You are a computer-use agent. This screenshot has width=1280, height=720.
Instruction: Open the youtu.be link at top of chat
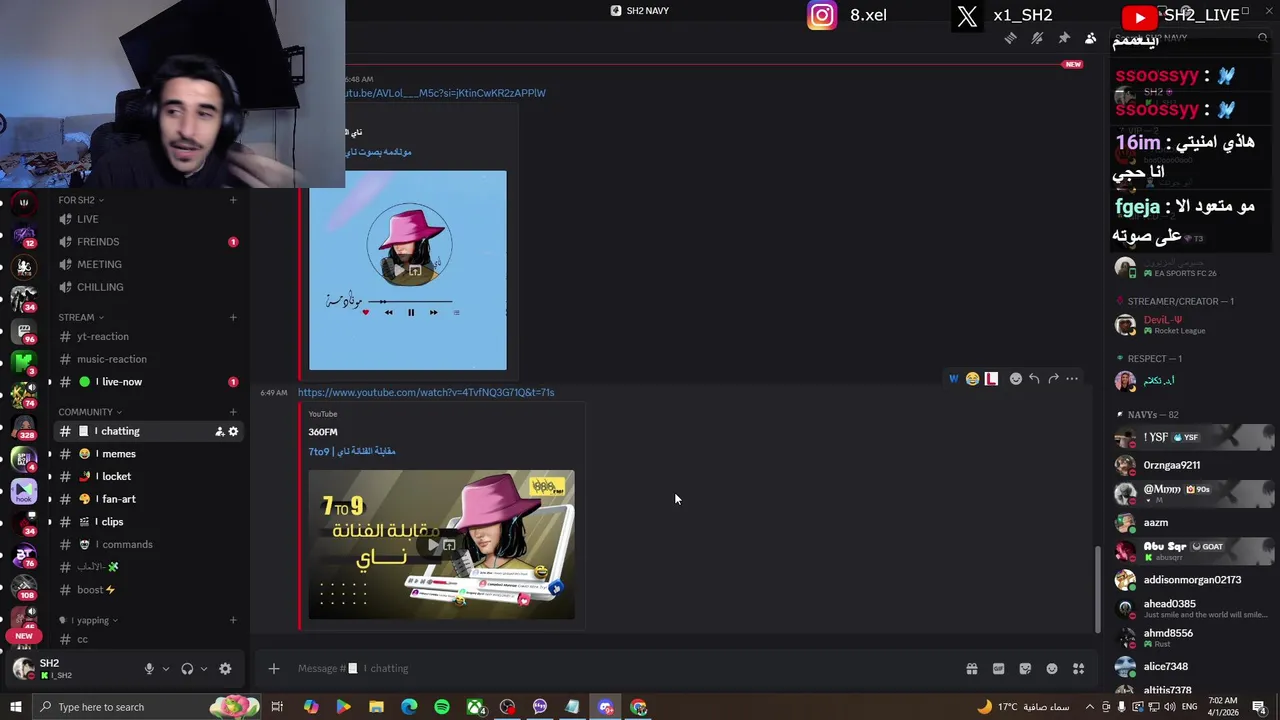point(445,93)
